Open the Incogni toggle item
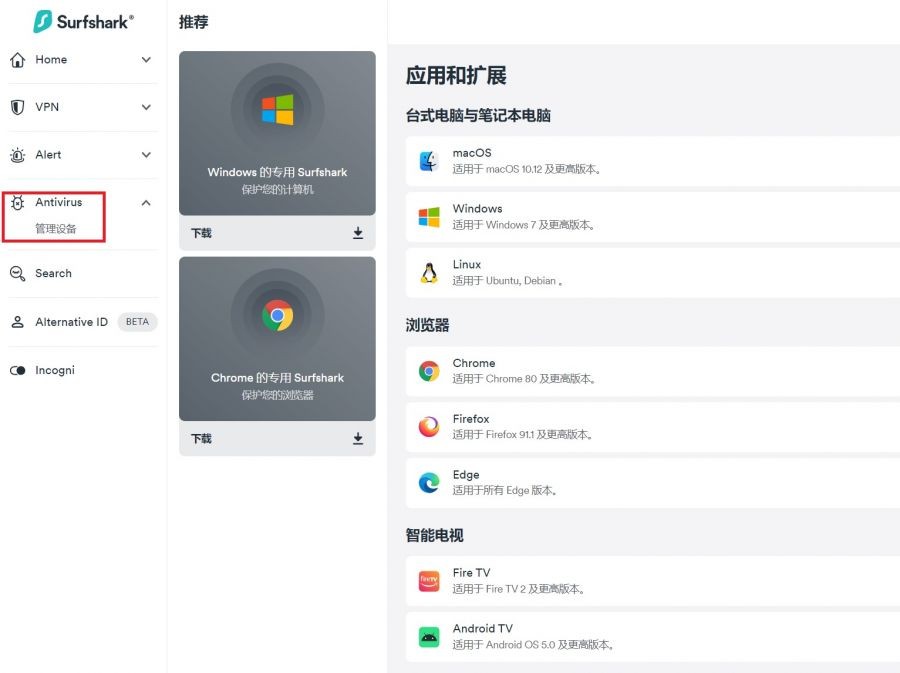 click(55, 370)
